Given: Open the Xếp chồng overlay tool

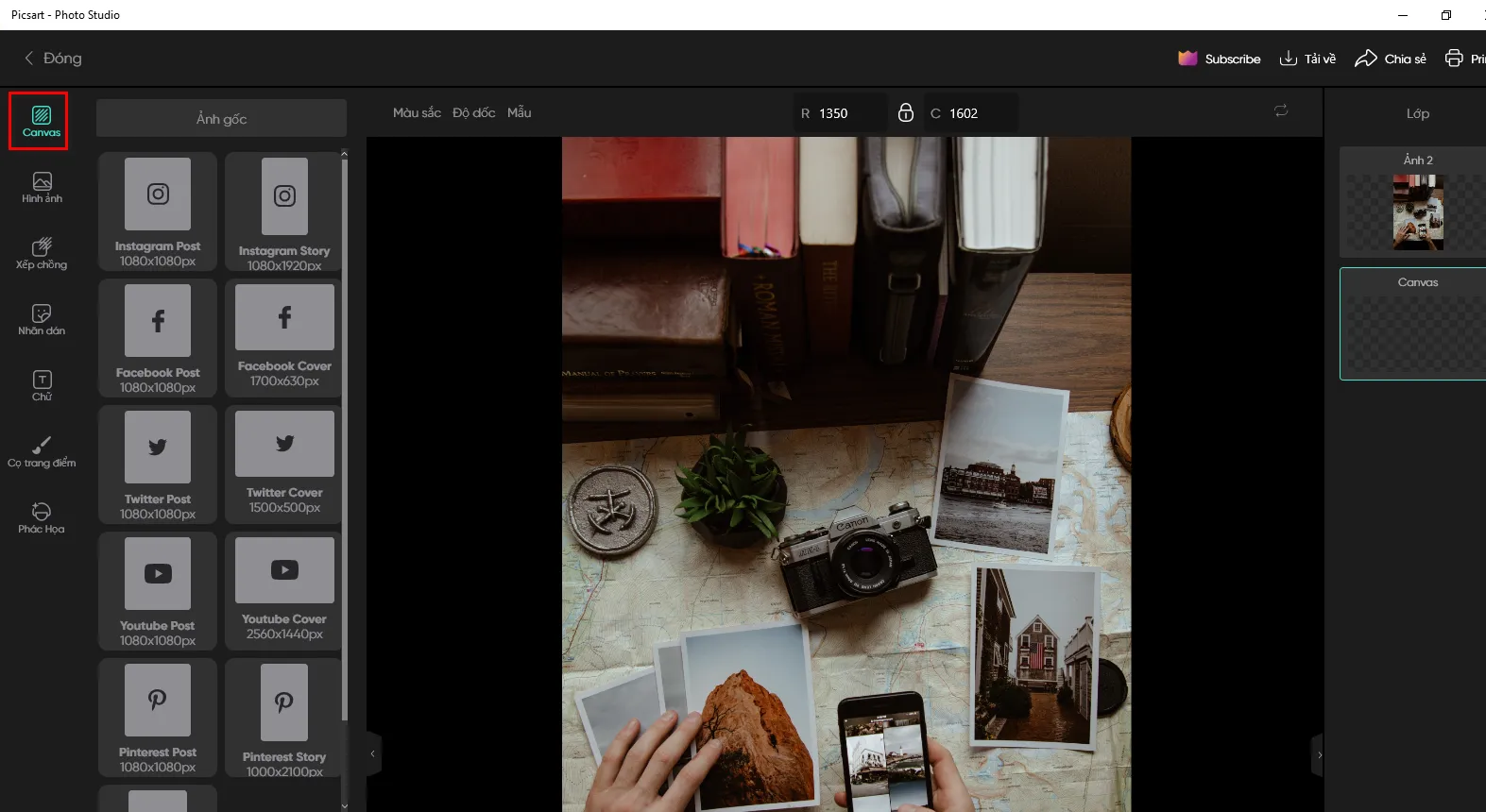Looking at the screenshot, I should pos(42,253).
